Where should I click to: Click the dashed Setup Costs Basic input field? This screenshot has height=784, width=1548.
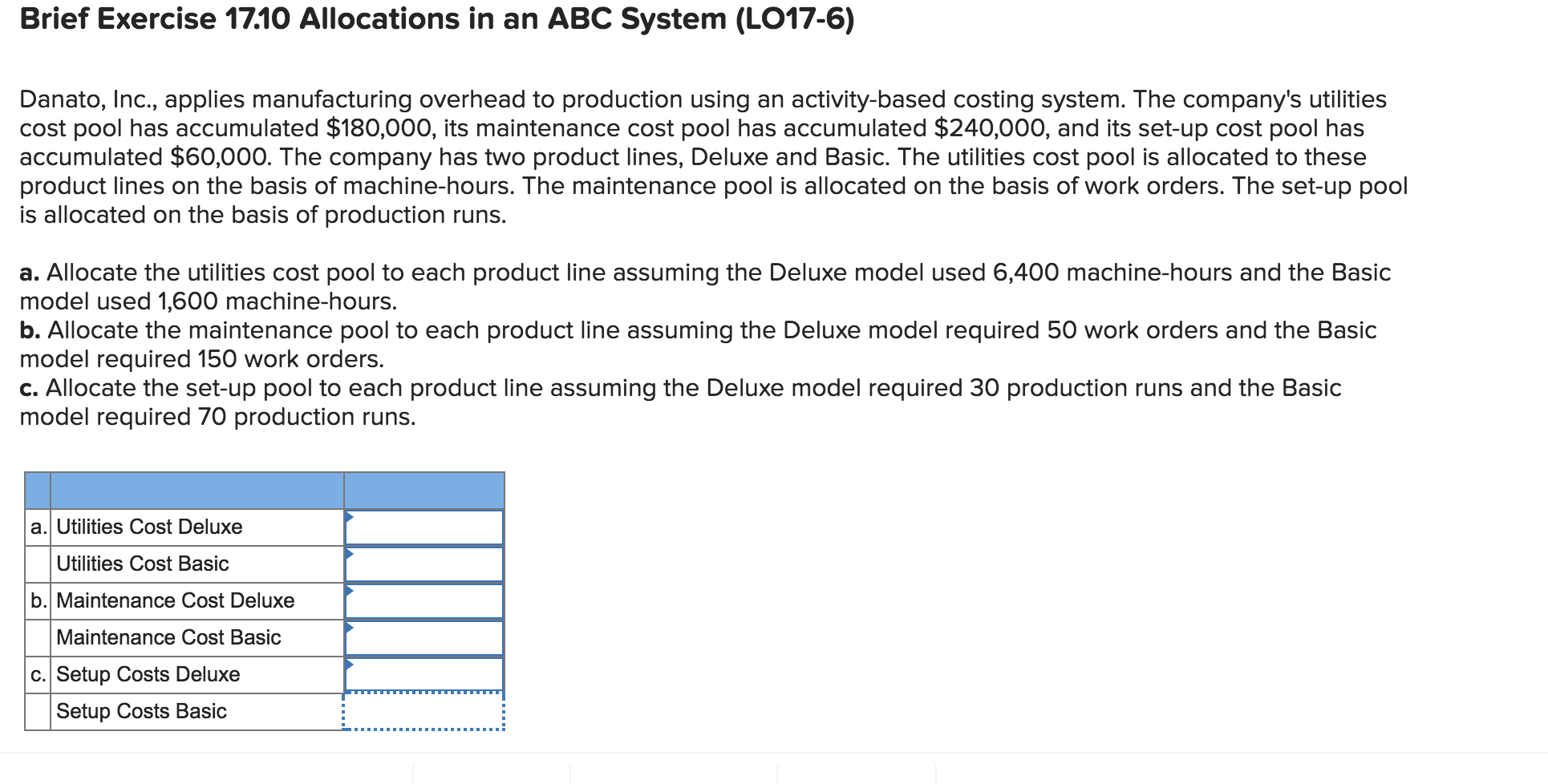tap(425, 712)
